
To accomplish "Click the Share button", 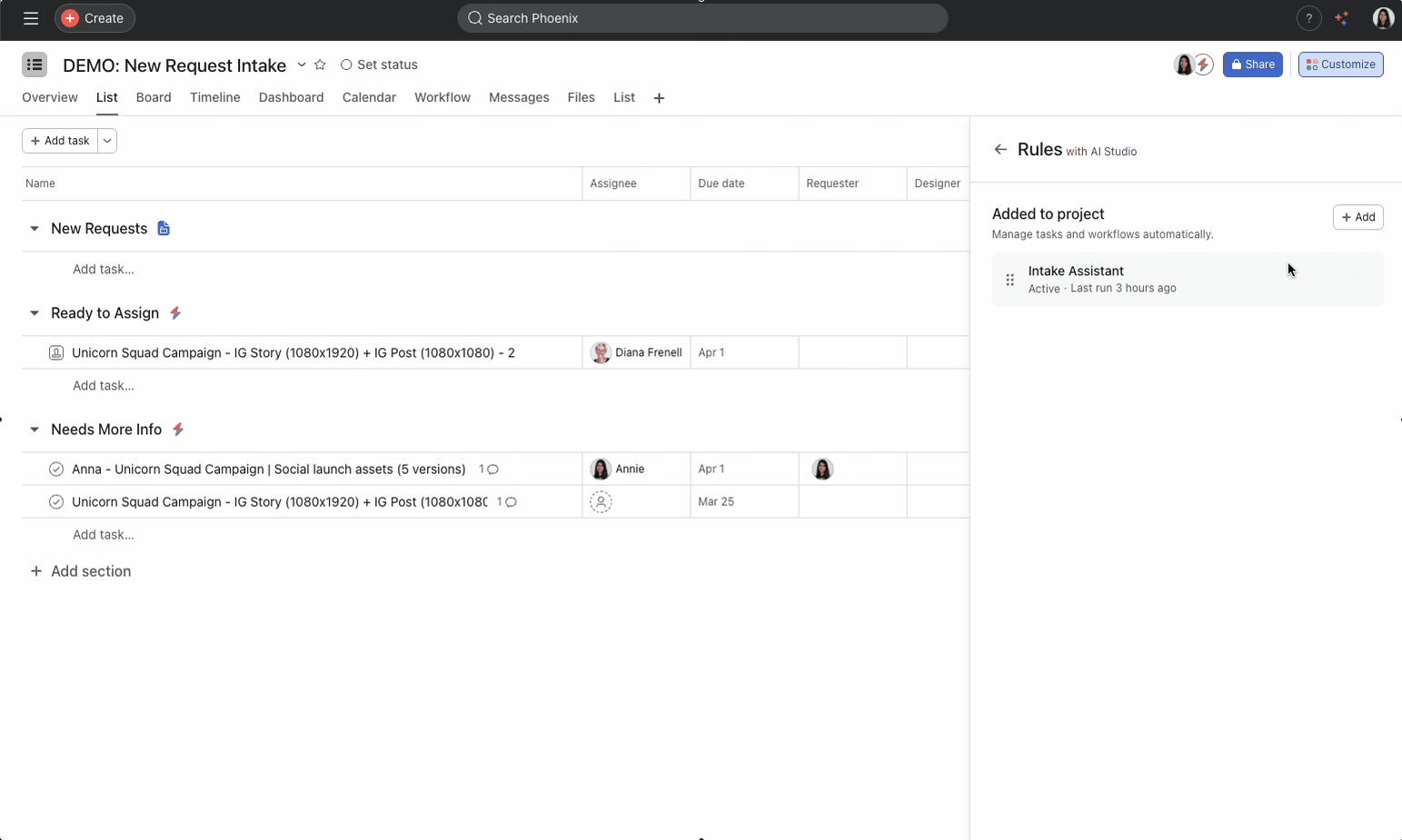I will click(1252, 64).
